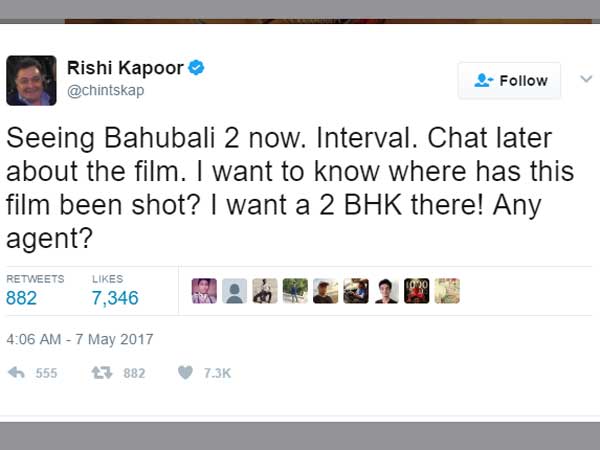Click the retweet arrows icon
The width and height of the screenshot is (600, 450).
click(102, 372)
